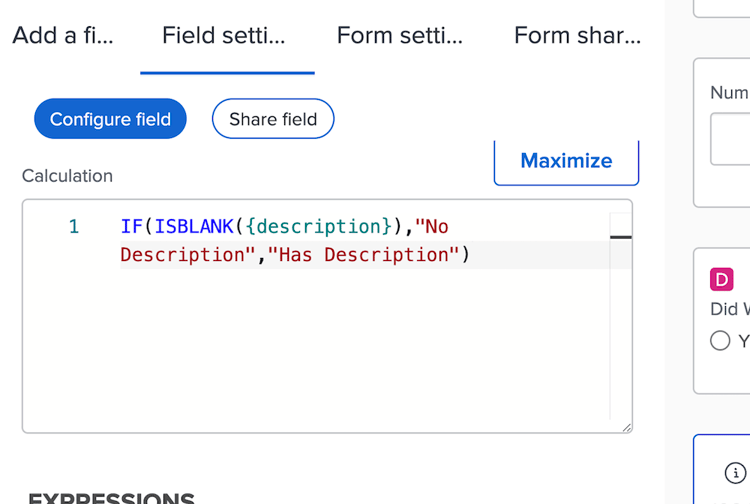Open the Add a field tab
750x504 pixels.
tap(62, 36)
